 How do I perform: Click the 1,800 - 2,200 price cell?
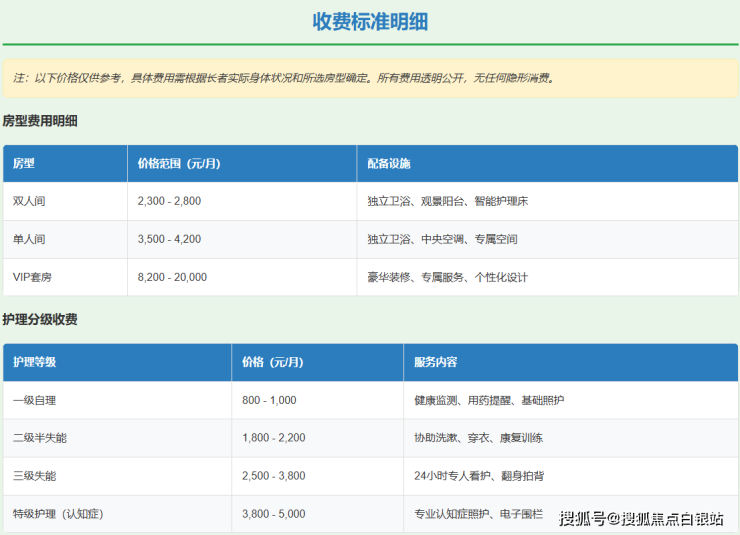pos(273,438)
